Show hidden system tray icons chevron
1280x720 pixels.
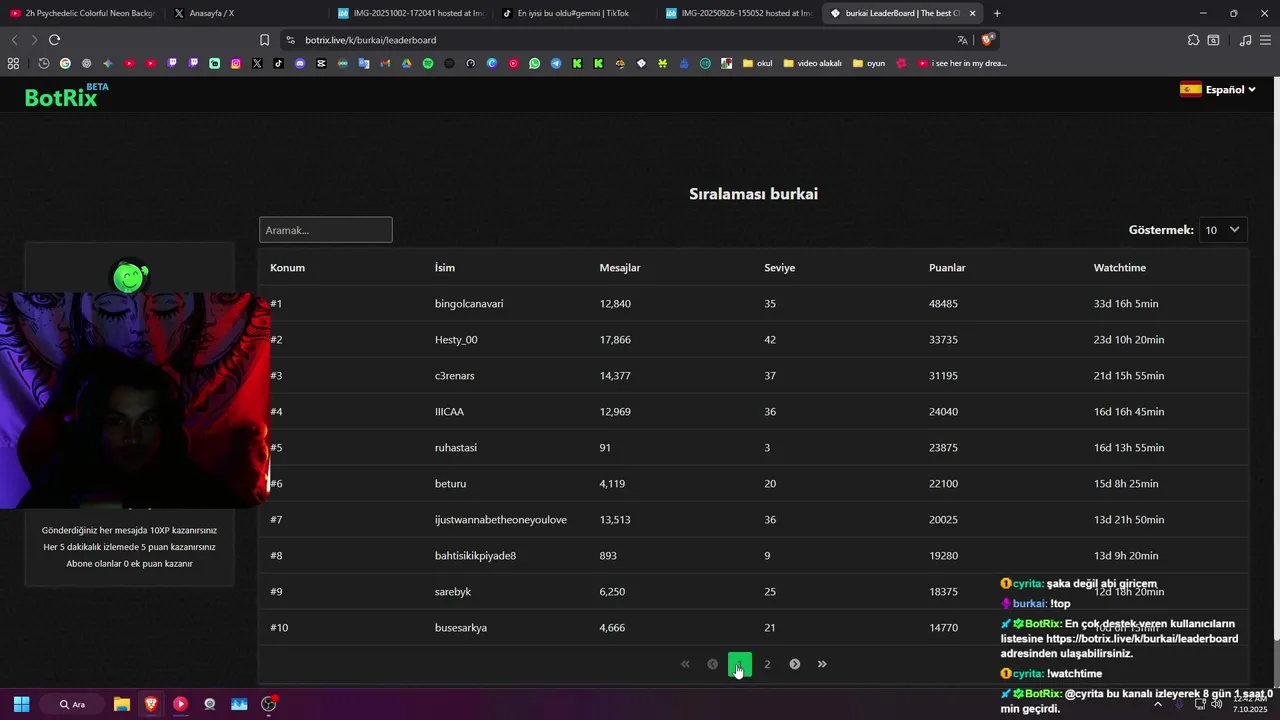[x=1158, y=704]
